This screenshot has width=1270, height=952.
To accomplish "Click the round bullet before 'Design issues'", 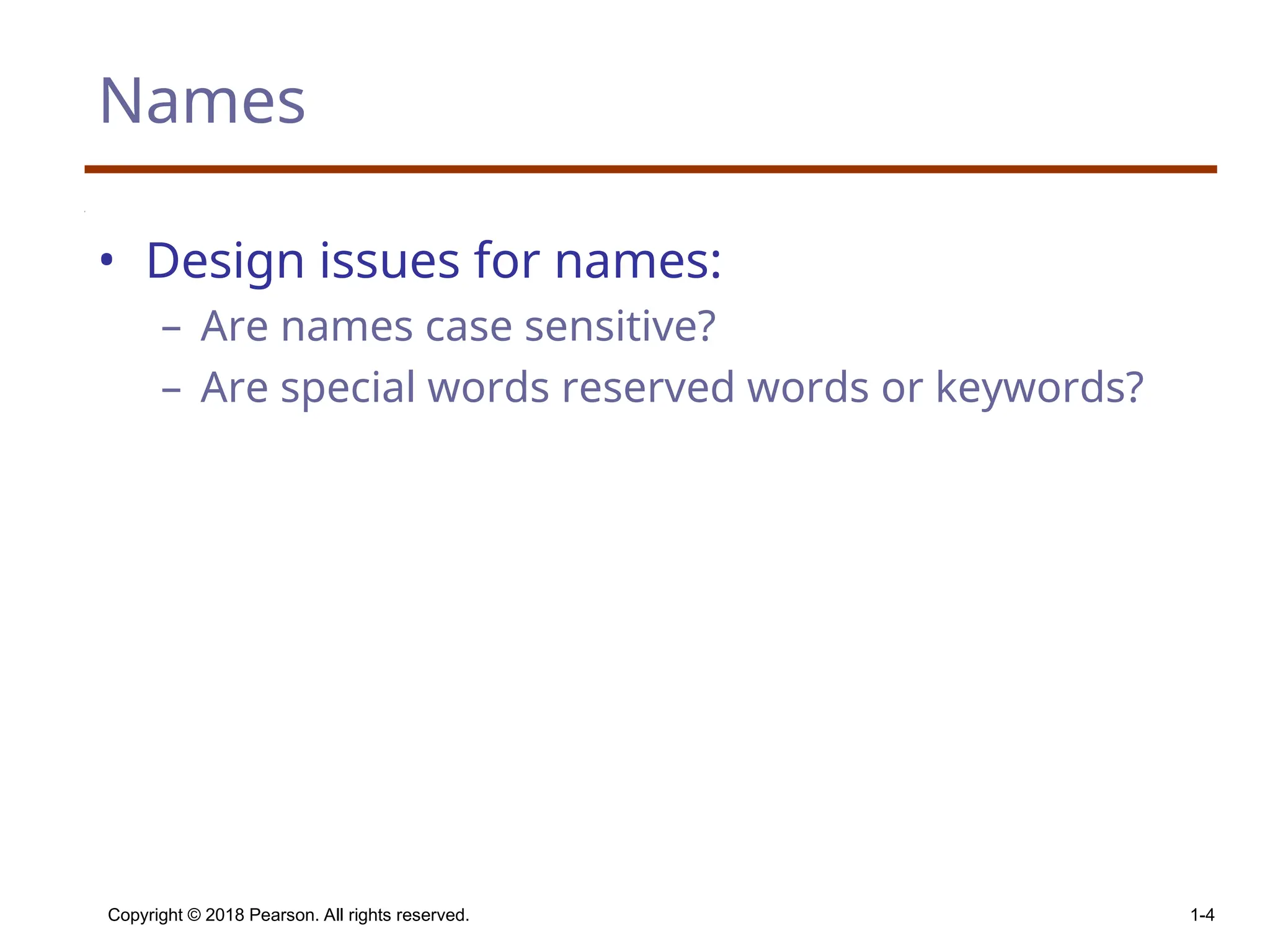I will [107, 261].
